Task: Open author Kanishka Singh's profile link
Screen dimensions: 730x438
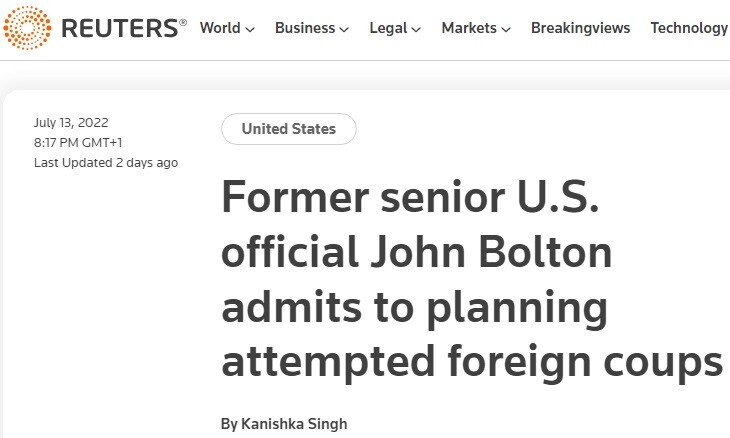Action: click(284, 424)
